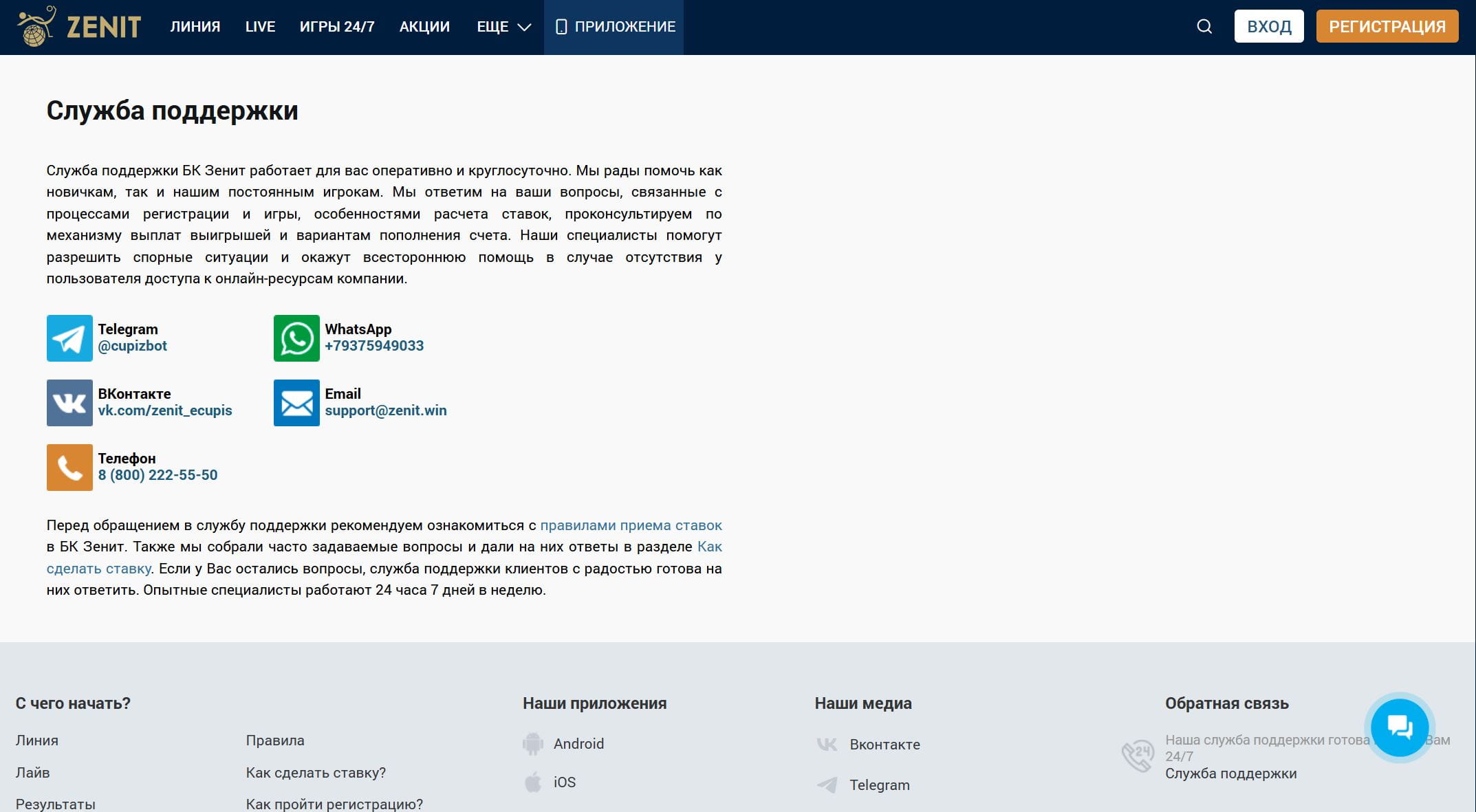Screen dimensions: 1476x812
Task: Open the footer Telegram media text link
Action: pyautogui.click(x=880, y=785)
